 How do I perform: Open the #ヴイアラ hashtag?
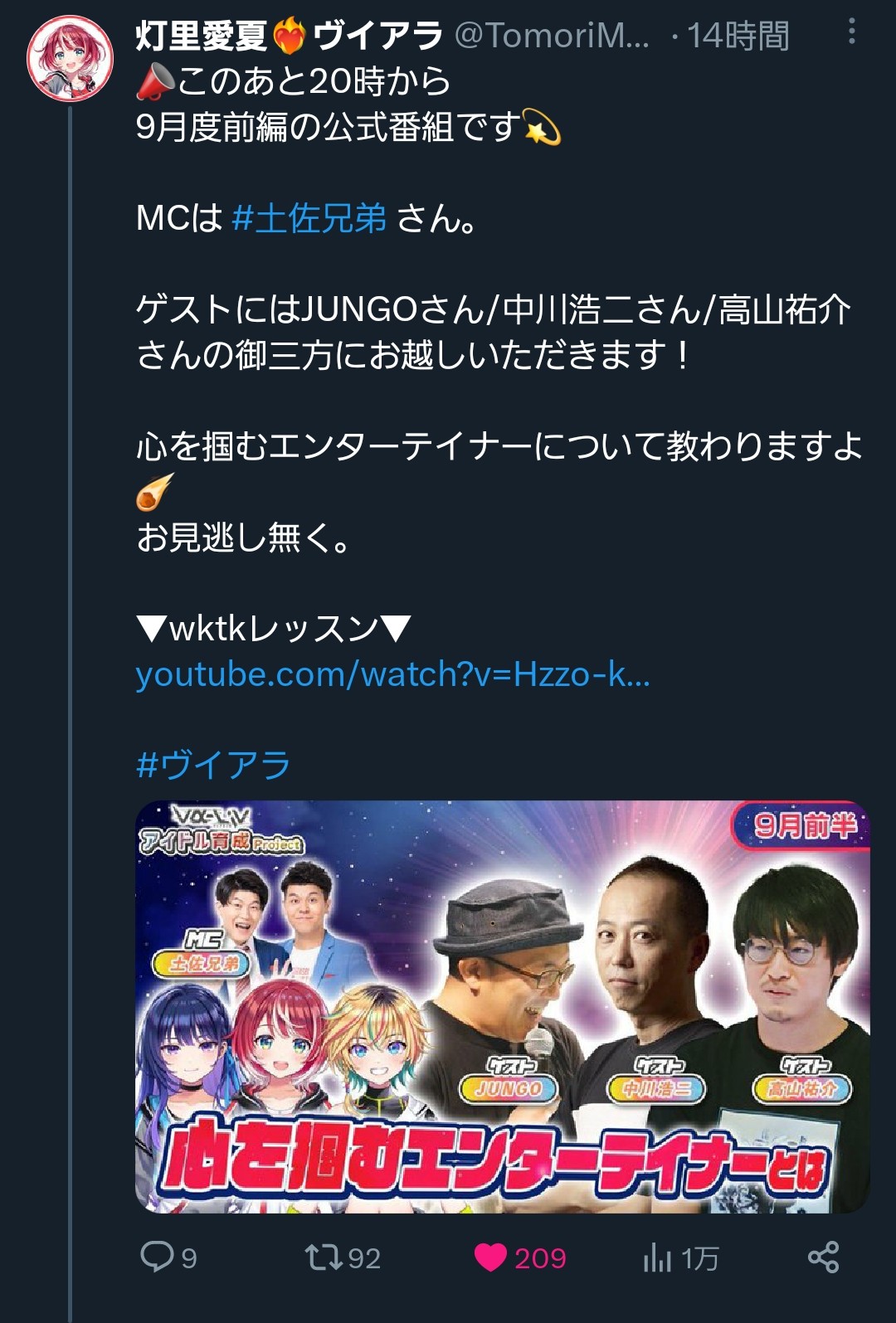click(x=213, y=765)
